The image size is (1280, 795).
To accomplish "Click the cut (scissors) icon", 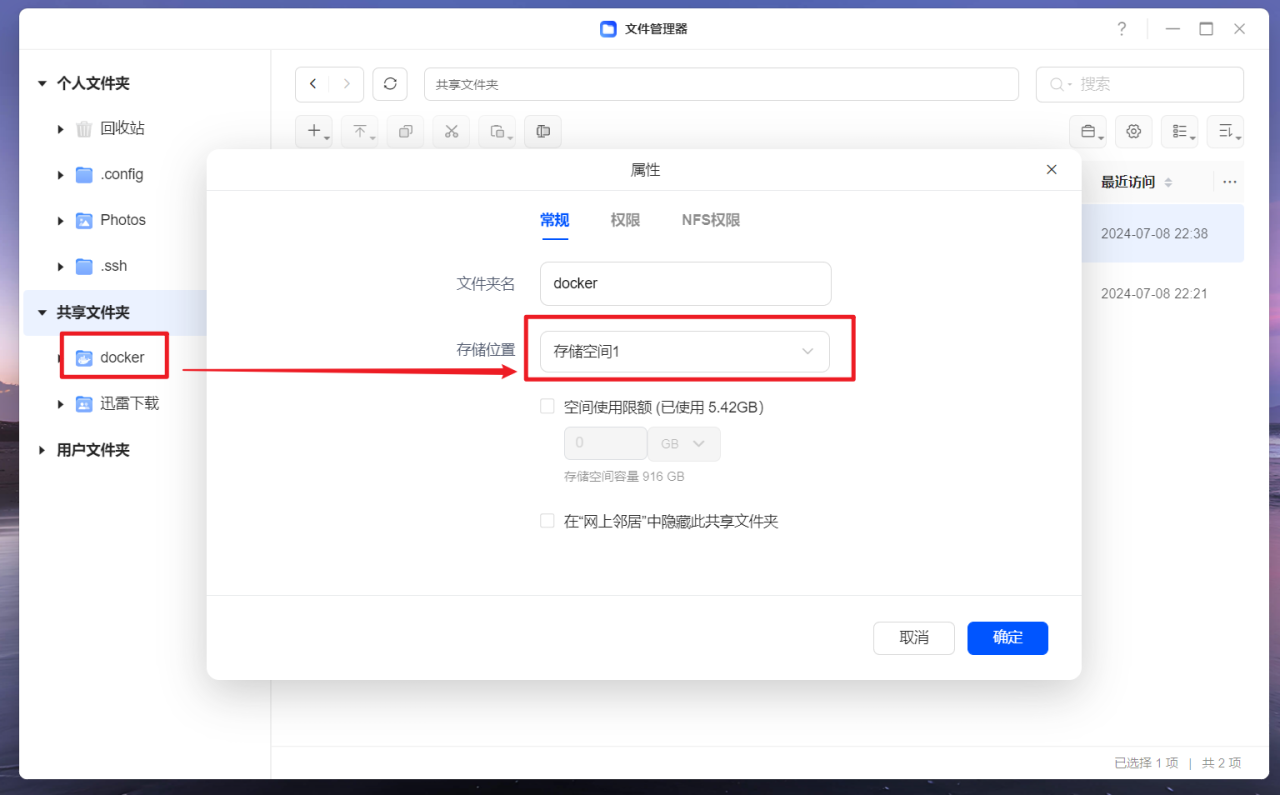I will pyautogui.click(x=451, y=131).
